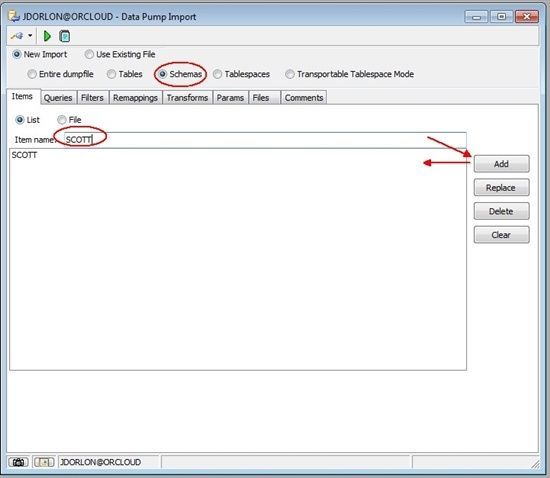Select the Use Existing File option
The height and width of the screenshot is (478, 550).
click(120, 54)
